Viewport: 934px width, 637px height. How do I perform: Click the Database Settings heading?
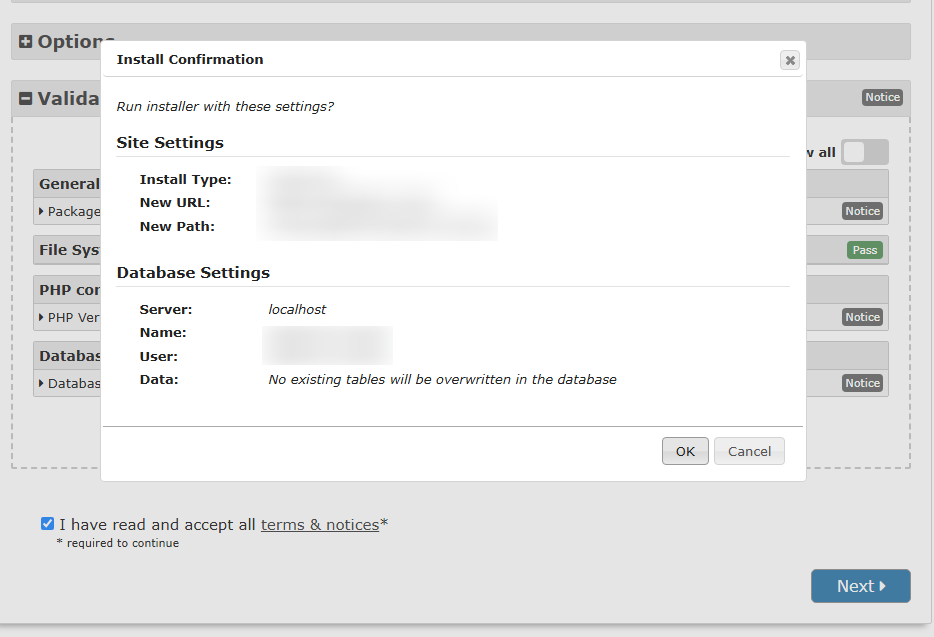pyautogui.click(x=194, y=273)
